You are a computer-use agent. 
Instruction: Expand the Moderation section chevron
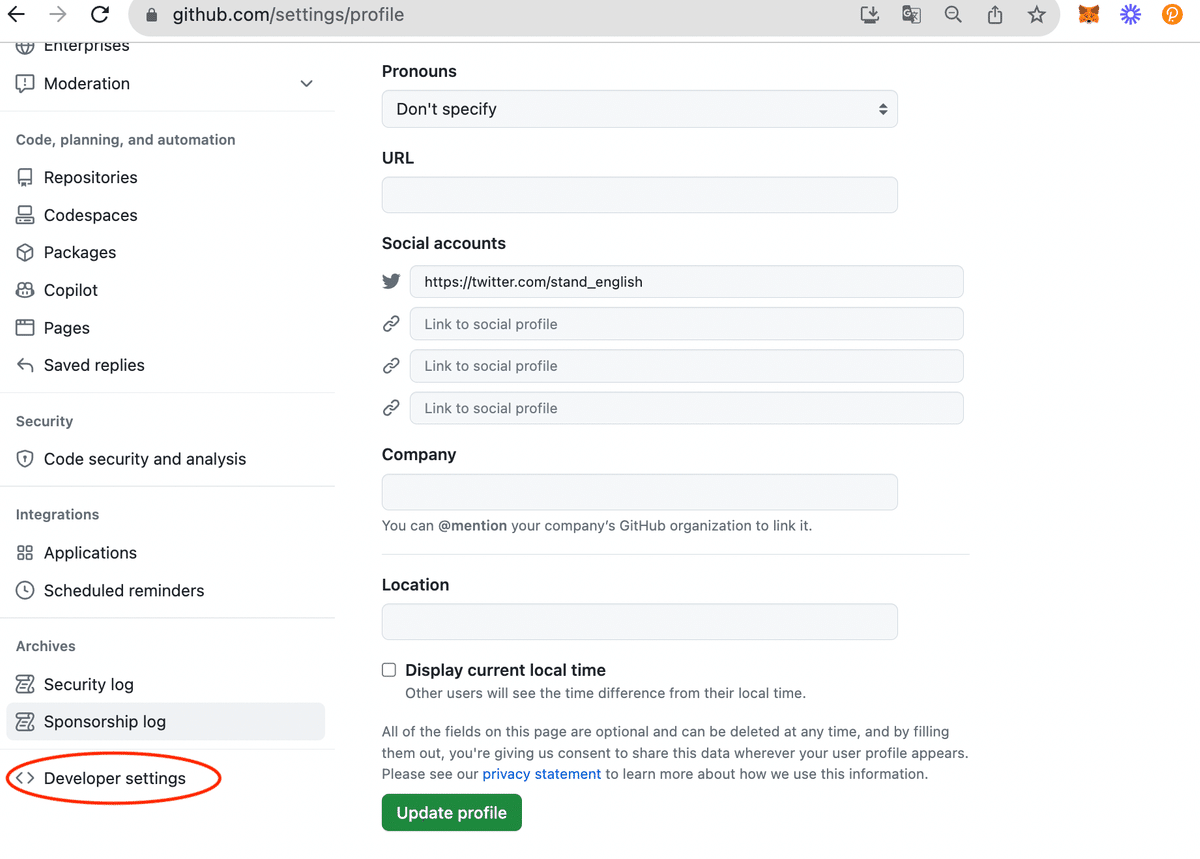click(307, 84)
